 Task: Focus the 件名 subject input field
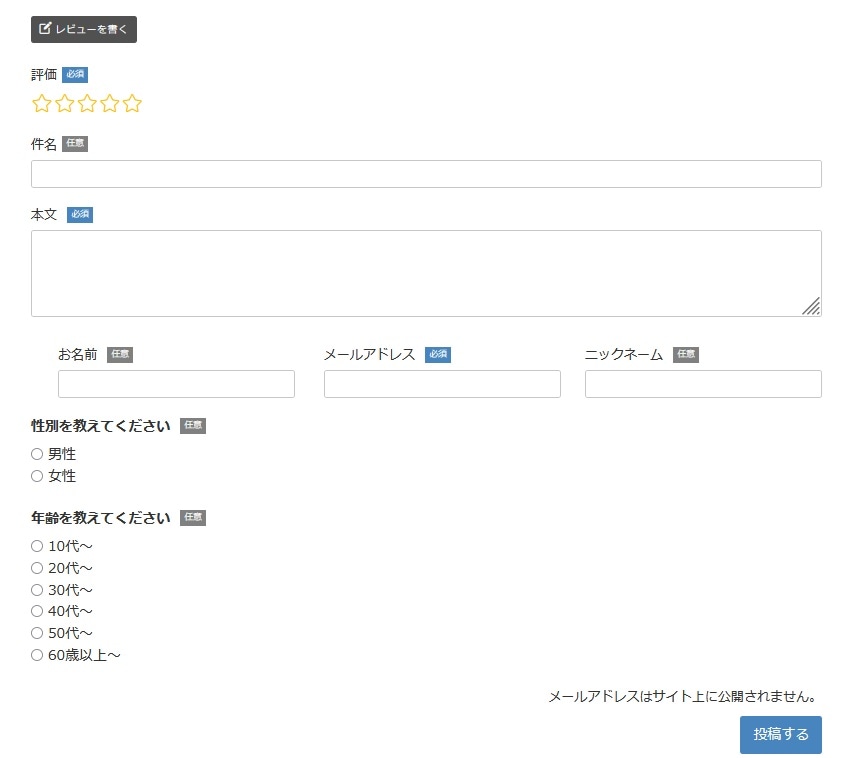tap(426, 174)
